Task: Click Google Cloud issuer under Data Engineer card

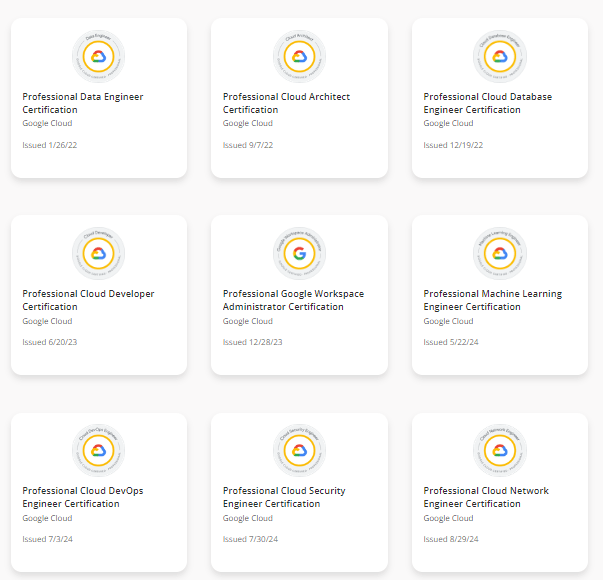Action: tap(47, 124)
